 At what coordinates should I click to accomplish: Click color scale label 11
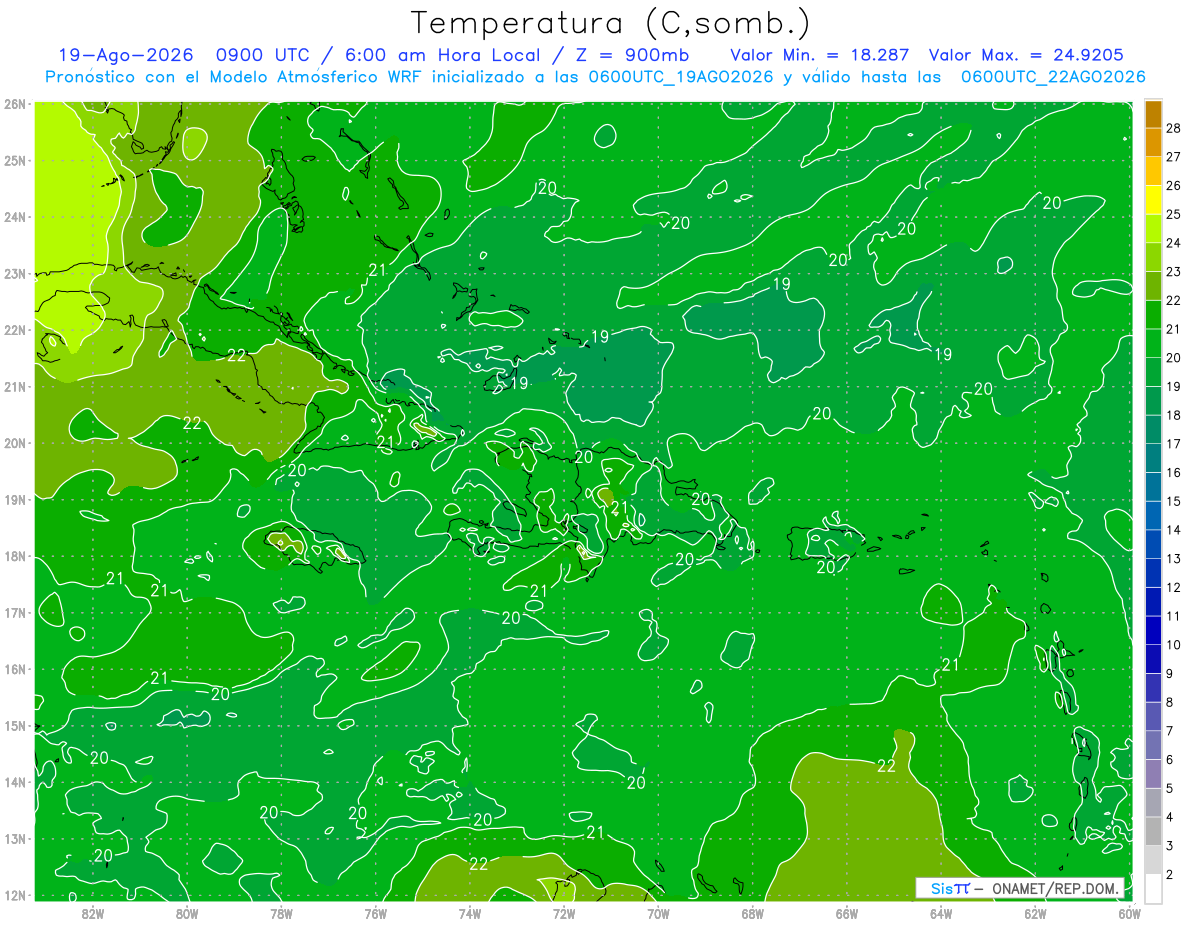1173,616
